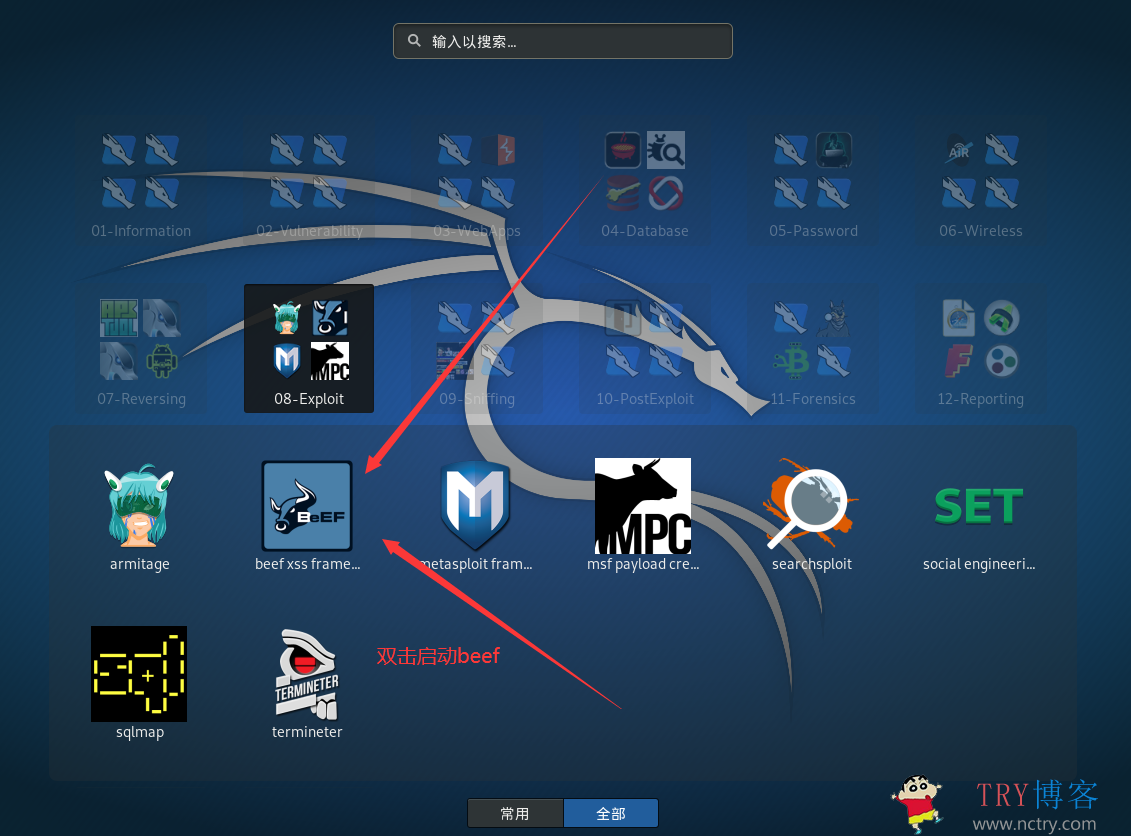The height and width of the screenshot is (836, 1131).
Task: Open the 07-Reversing app folder
Action: pos(141,349)
